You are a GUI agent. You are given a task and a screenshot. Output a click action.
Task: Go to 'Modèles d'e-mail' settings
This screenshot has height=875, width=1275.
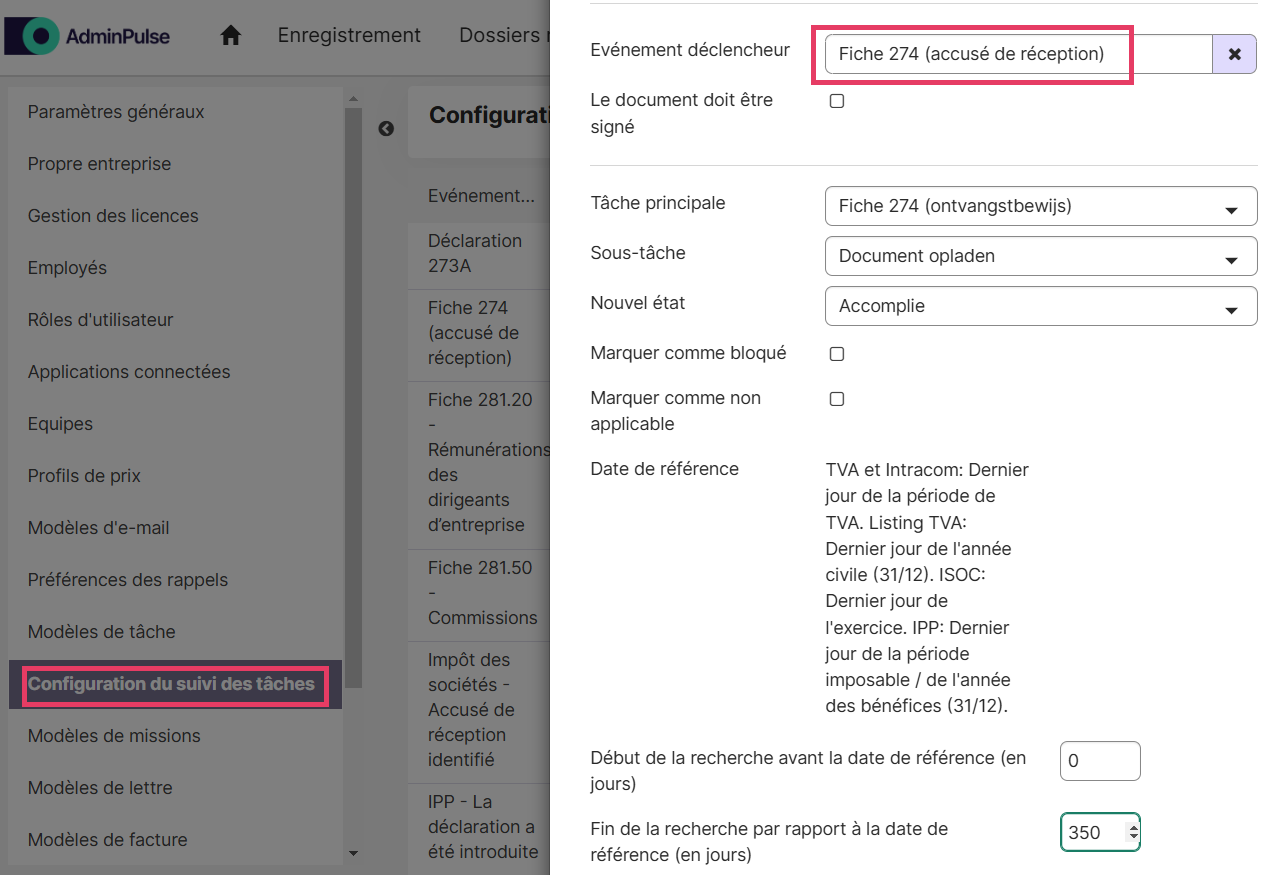[99, 528]
